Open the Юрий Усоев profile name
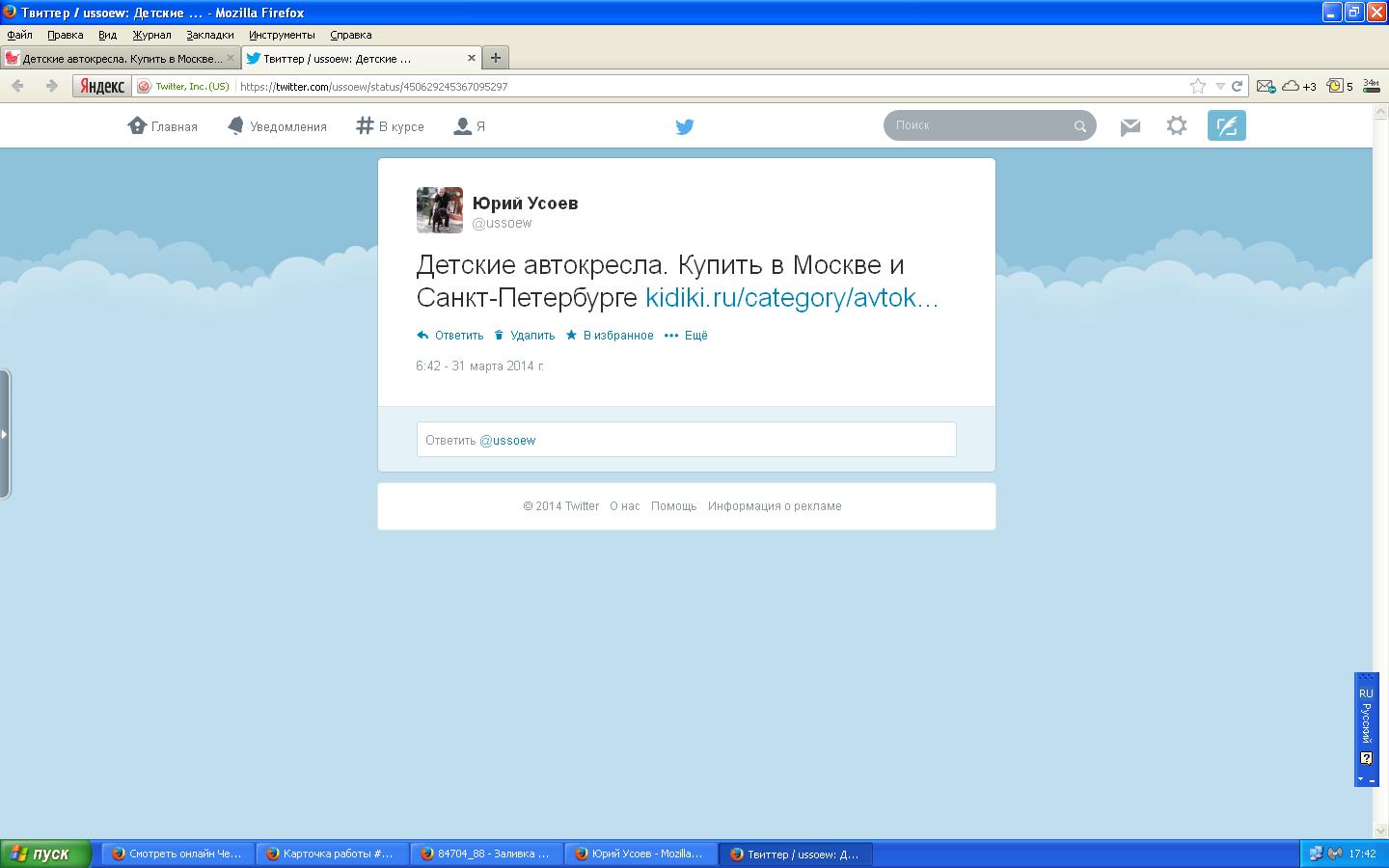The image size is (1389, 868). (x=526, y=203)
